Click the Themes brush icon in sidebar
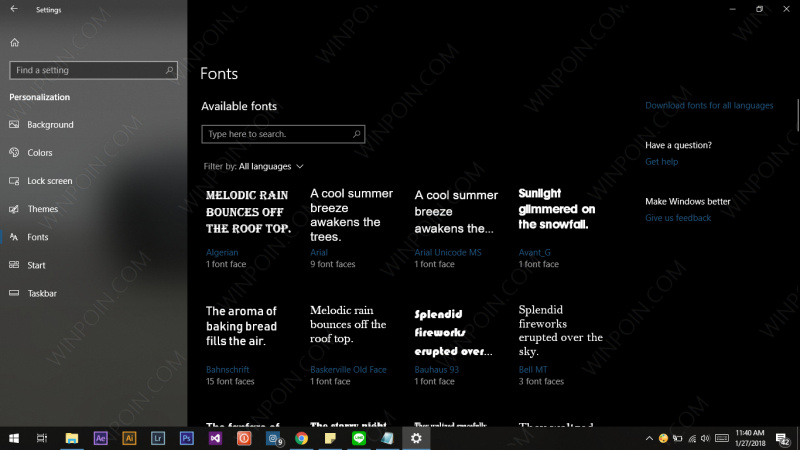The height and width of the screenshot is (450, 800). point(14,209)
